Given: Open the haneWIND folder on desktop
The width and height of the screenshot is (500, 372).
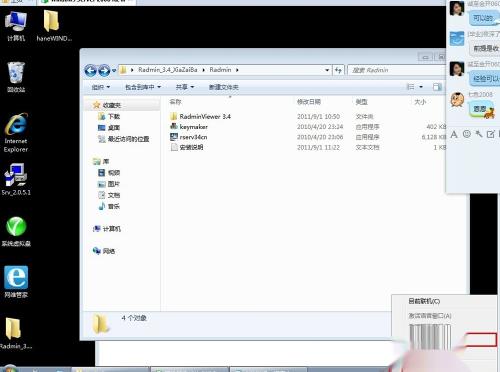Looking at the screenshot, I should pyautogui.click(x=53, y=26).
